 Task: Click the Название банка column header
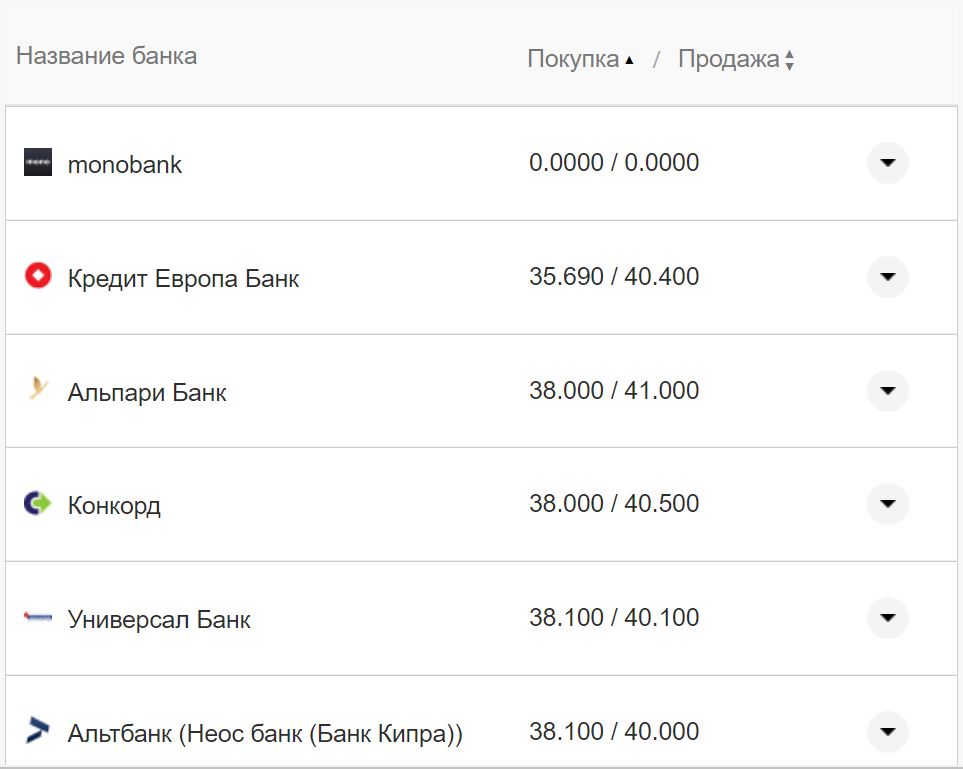point(106,56)
